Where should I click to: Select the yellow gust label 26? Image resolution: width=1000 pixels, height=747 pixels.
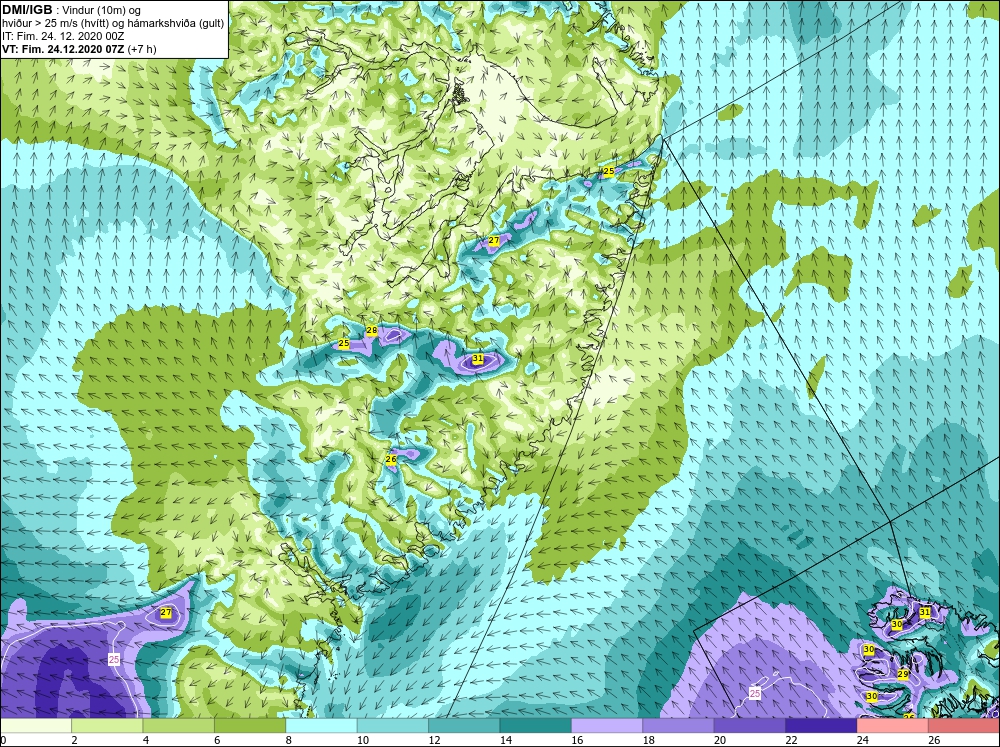pos(392,459)
